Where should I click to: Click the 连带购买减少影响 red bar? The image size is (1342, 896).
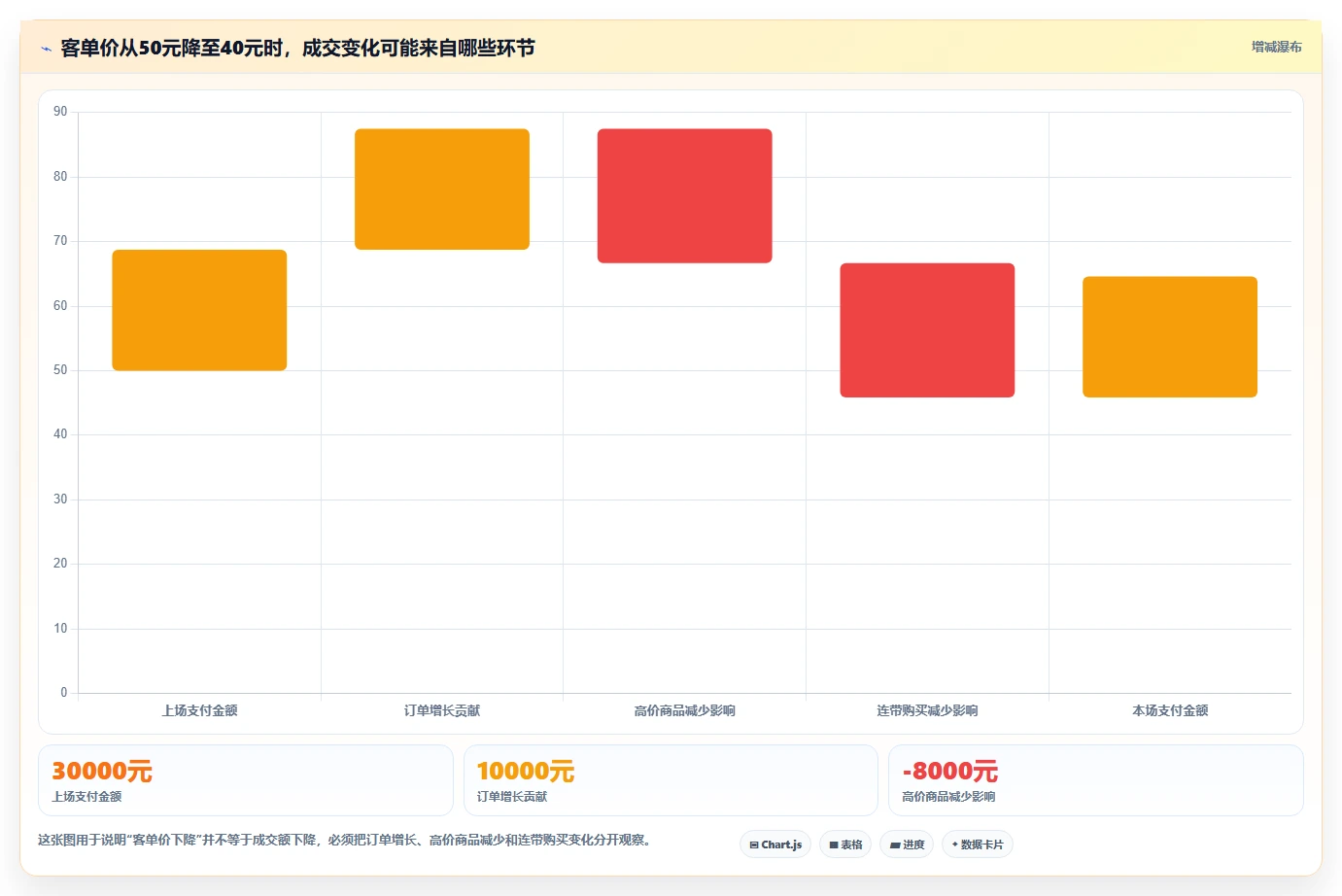click(927, 330)
